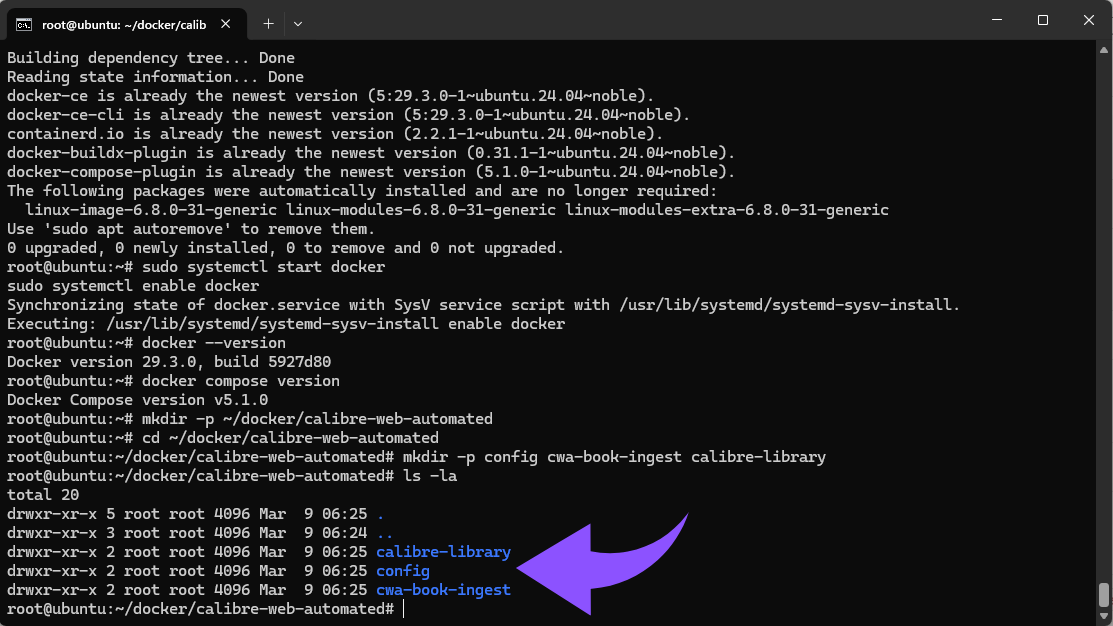Click the cwa-book-ingest folder name
This screenshot has height=626, width=1113.
click(443, 590)
